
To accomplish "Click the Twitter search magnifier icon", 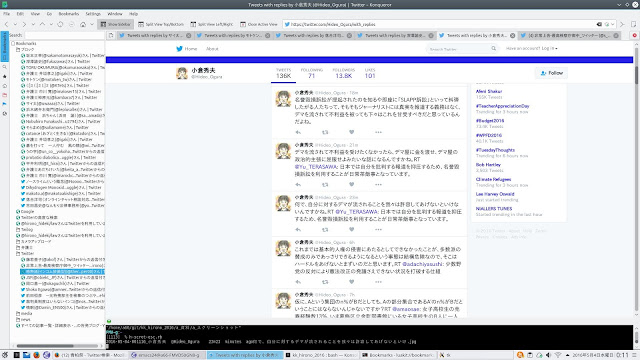I will click(493, 49).
